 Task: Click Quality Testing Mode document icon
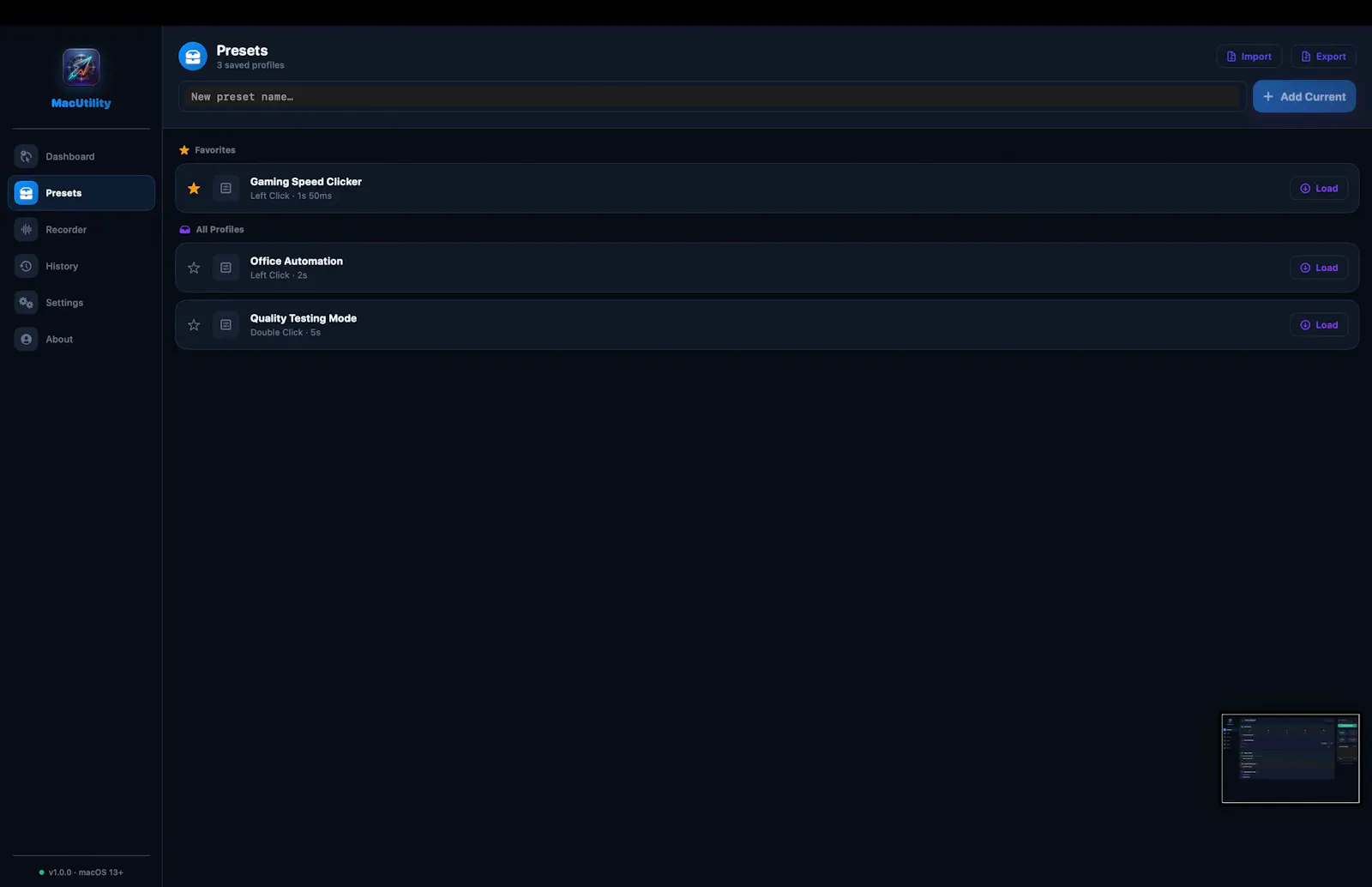pos(226,325)
